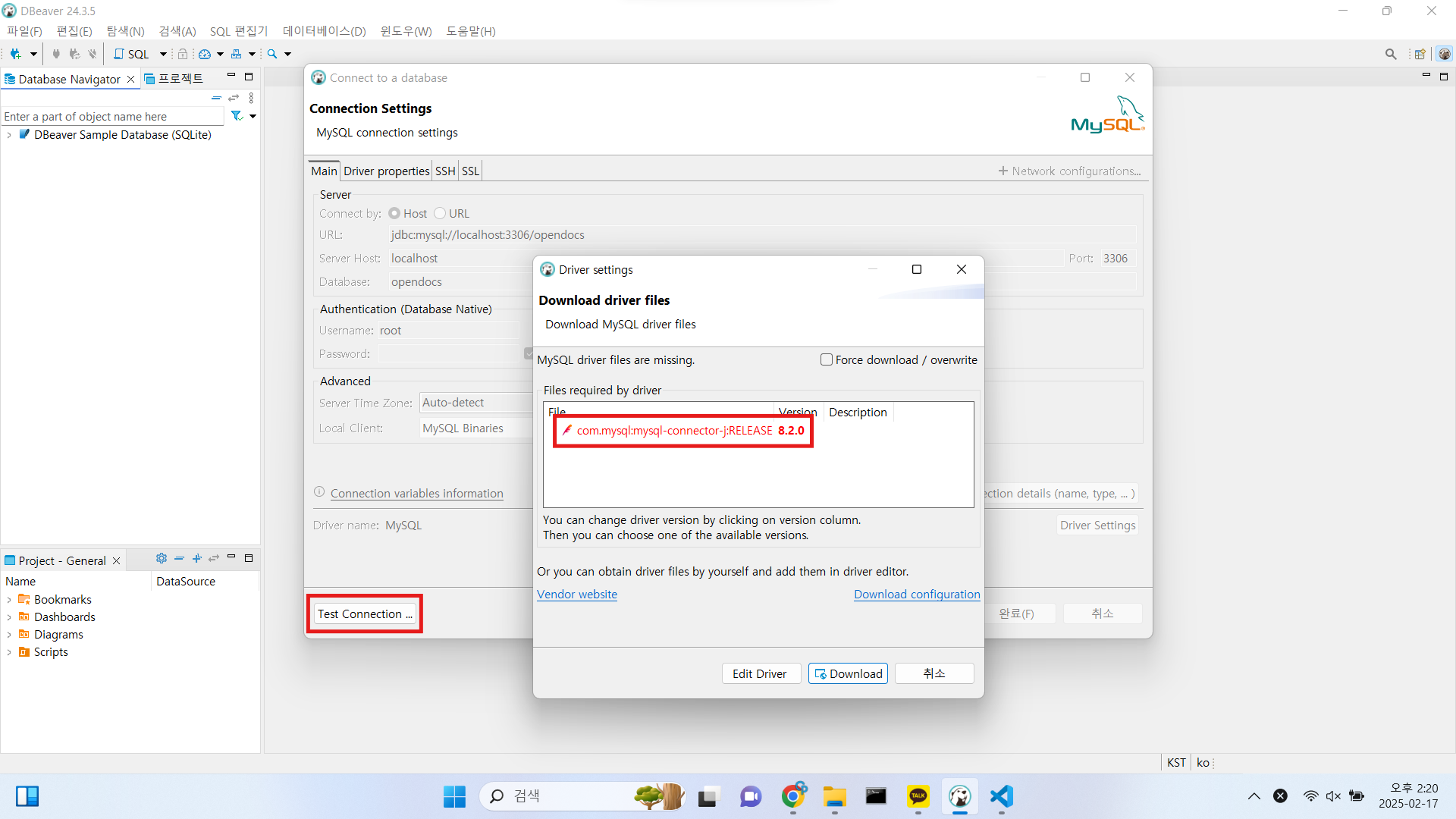Open the SQL editor dropdown arrow
Viewport: 1456px width, 819px height.
tap(162, 54)
